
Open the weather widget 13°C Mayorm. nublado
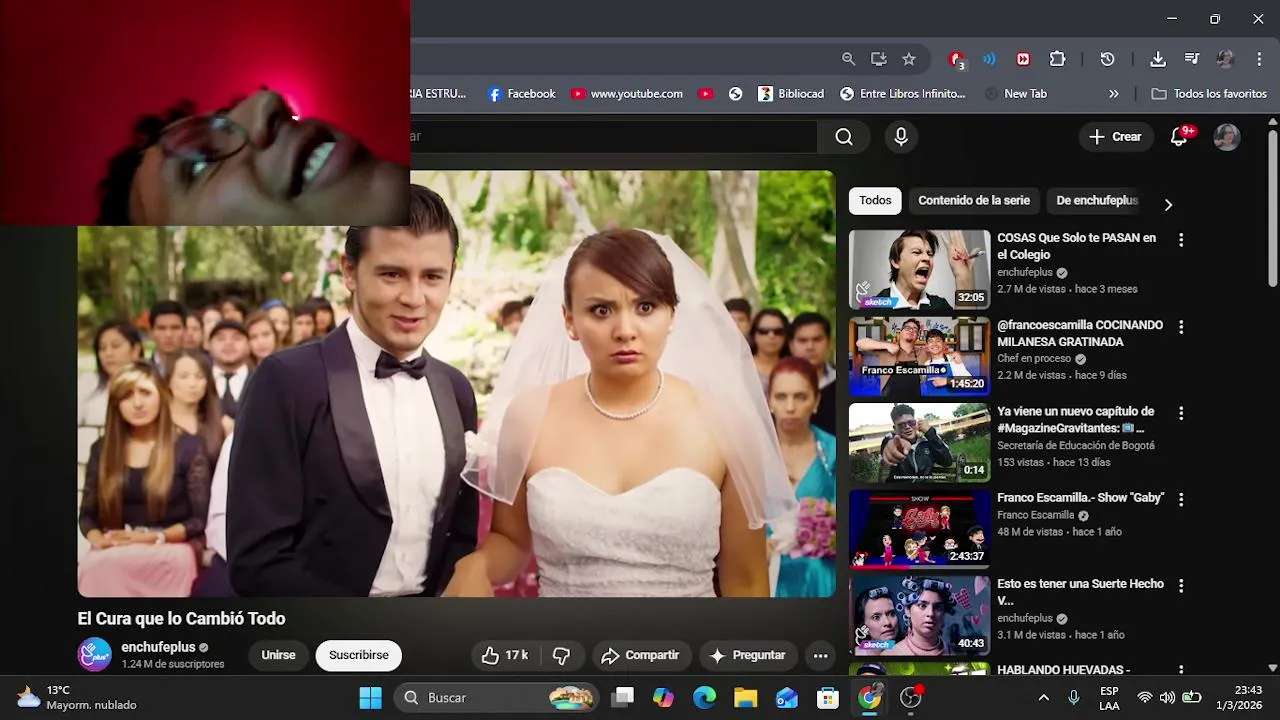(x=77, y=698)
